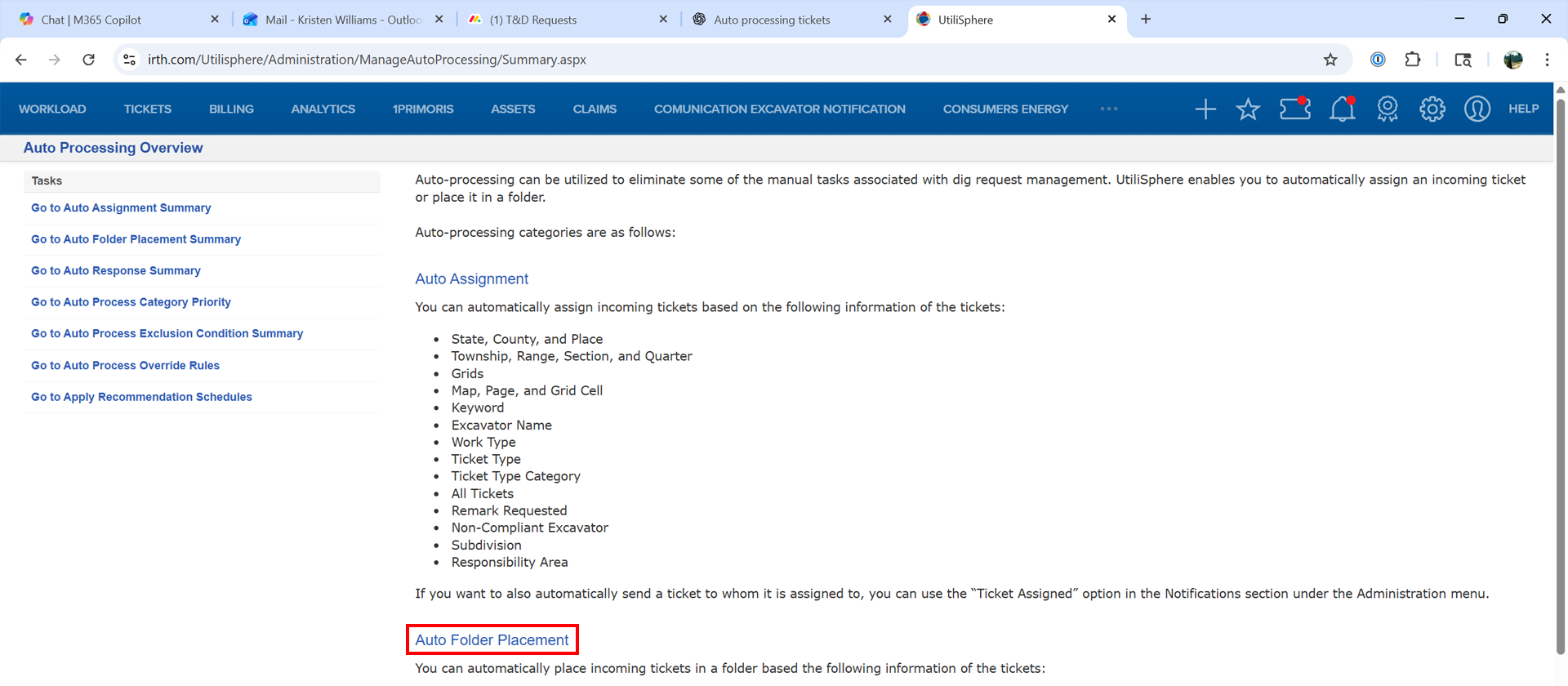This screenshot has height=686, width=1568.
Task: Open the browser Extensions puzzle icon
Action: point(1413,60)
